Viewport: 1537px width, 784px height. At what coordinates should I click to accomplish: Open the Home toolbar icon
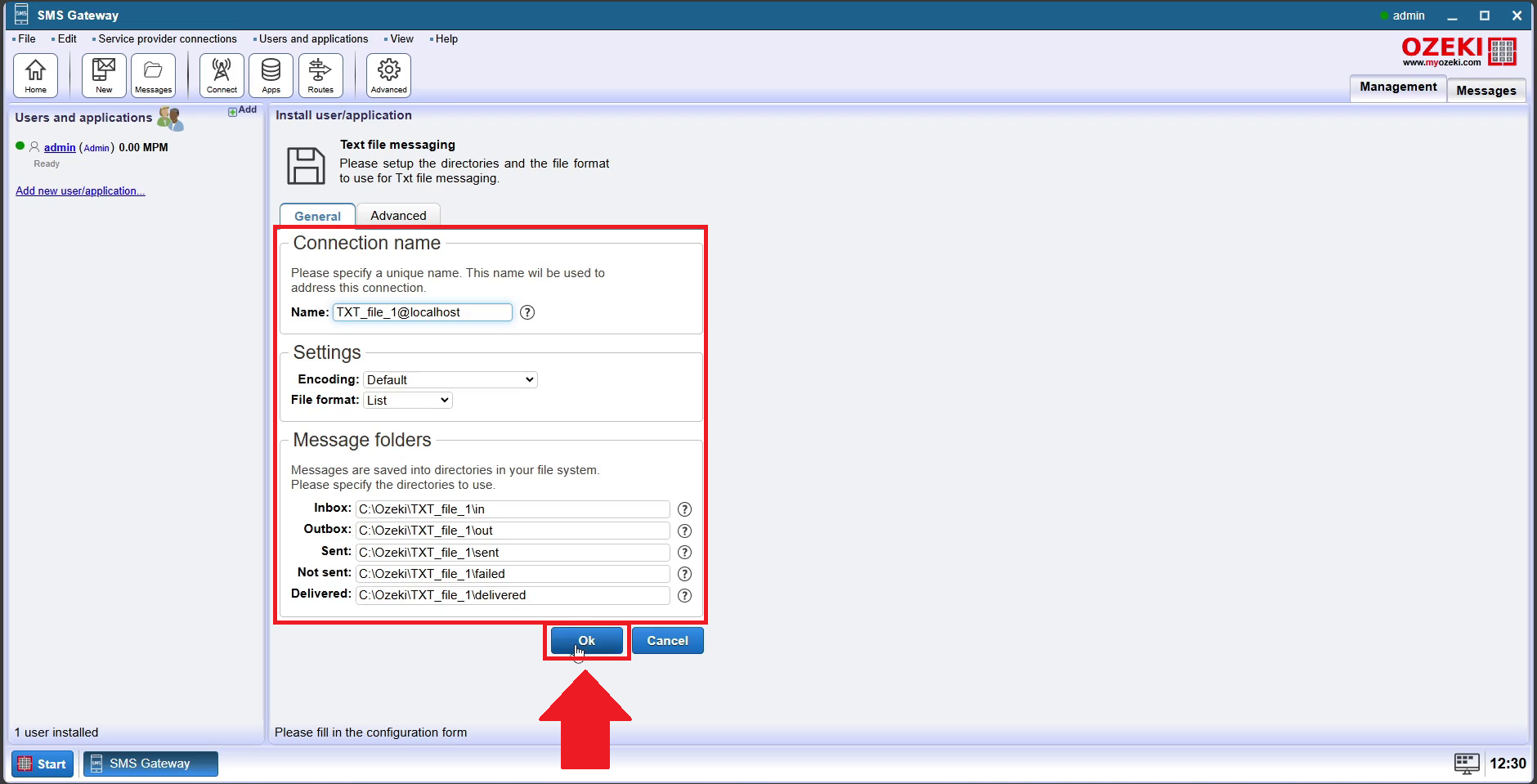click(x=35, y=75)
